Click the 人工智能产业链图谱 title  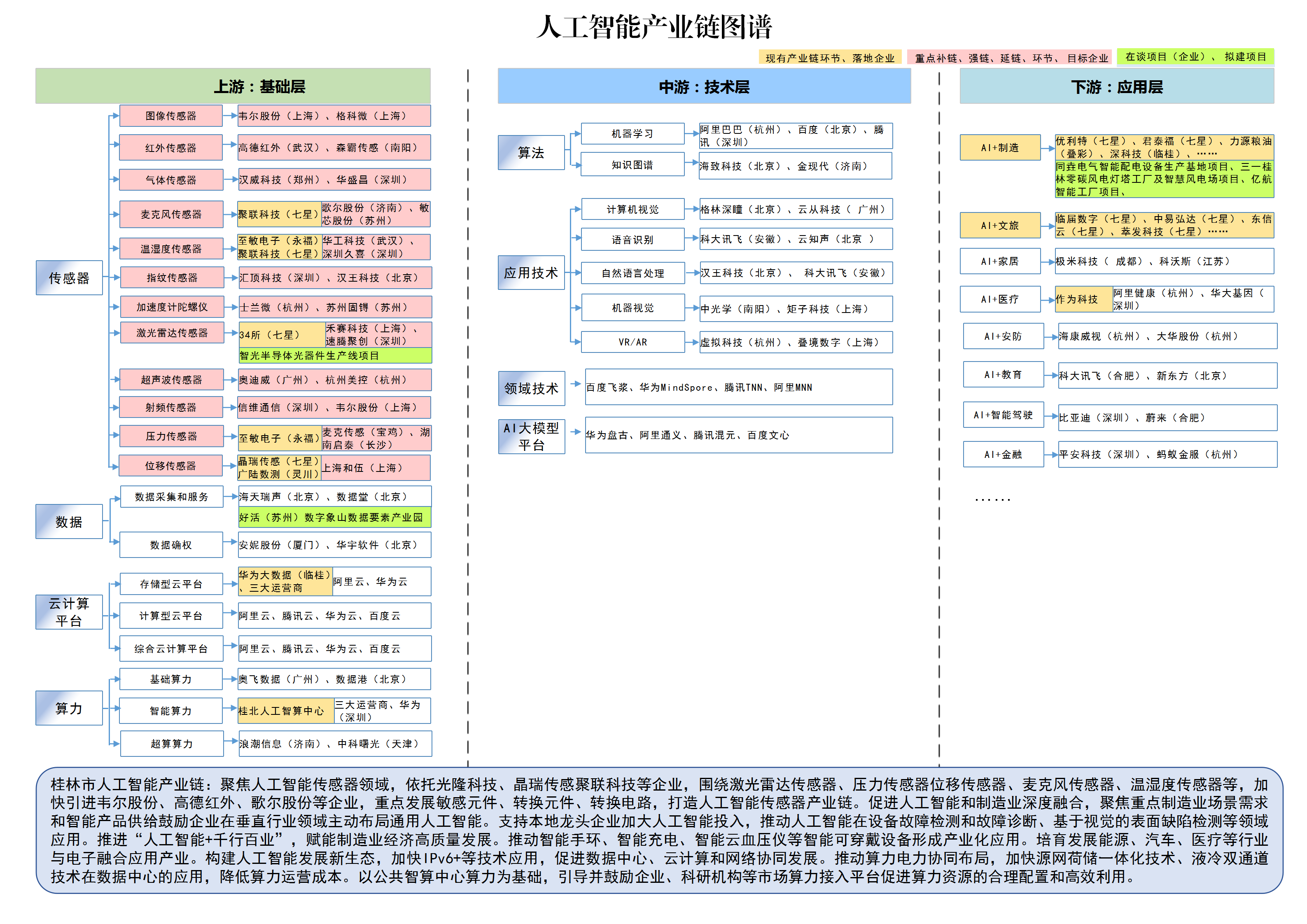click(x=653, y=27)
